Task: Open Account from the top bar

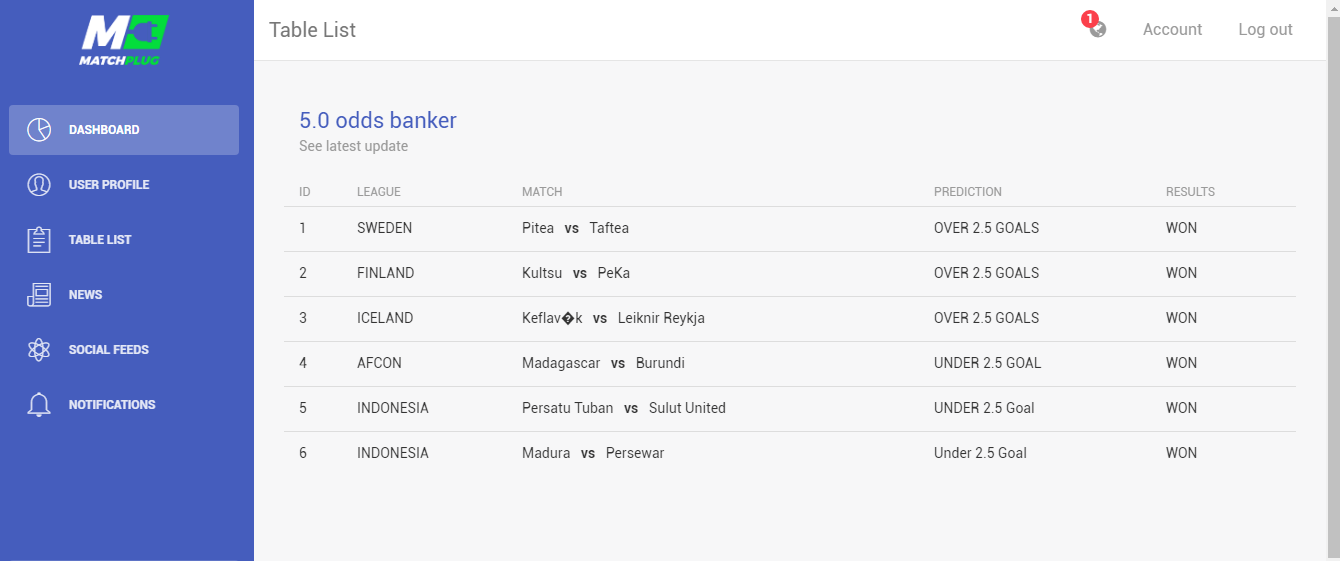Action: click(1172, 30)
